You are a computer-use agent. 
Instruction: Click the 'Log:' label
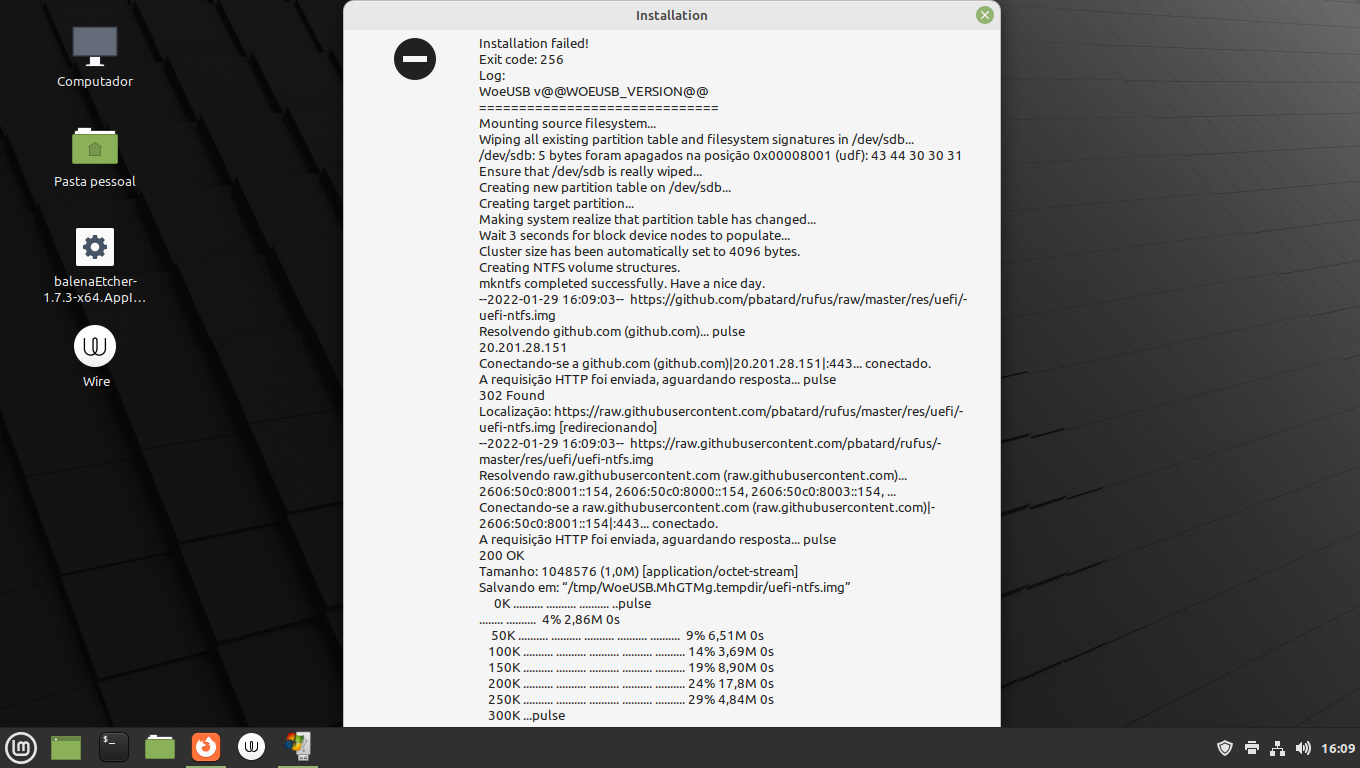coord(492,75)
